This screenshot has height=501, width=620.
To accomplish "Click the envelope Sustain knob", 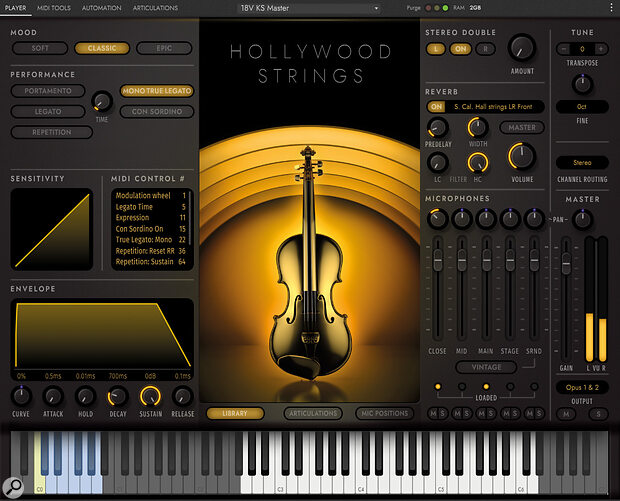I will (x=150, y=396).
